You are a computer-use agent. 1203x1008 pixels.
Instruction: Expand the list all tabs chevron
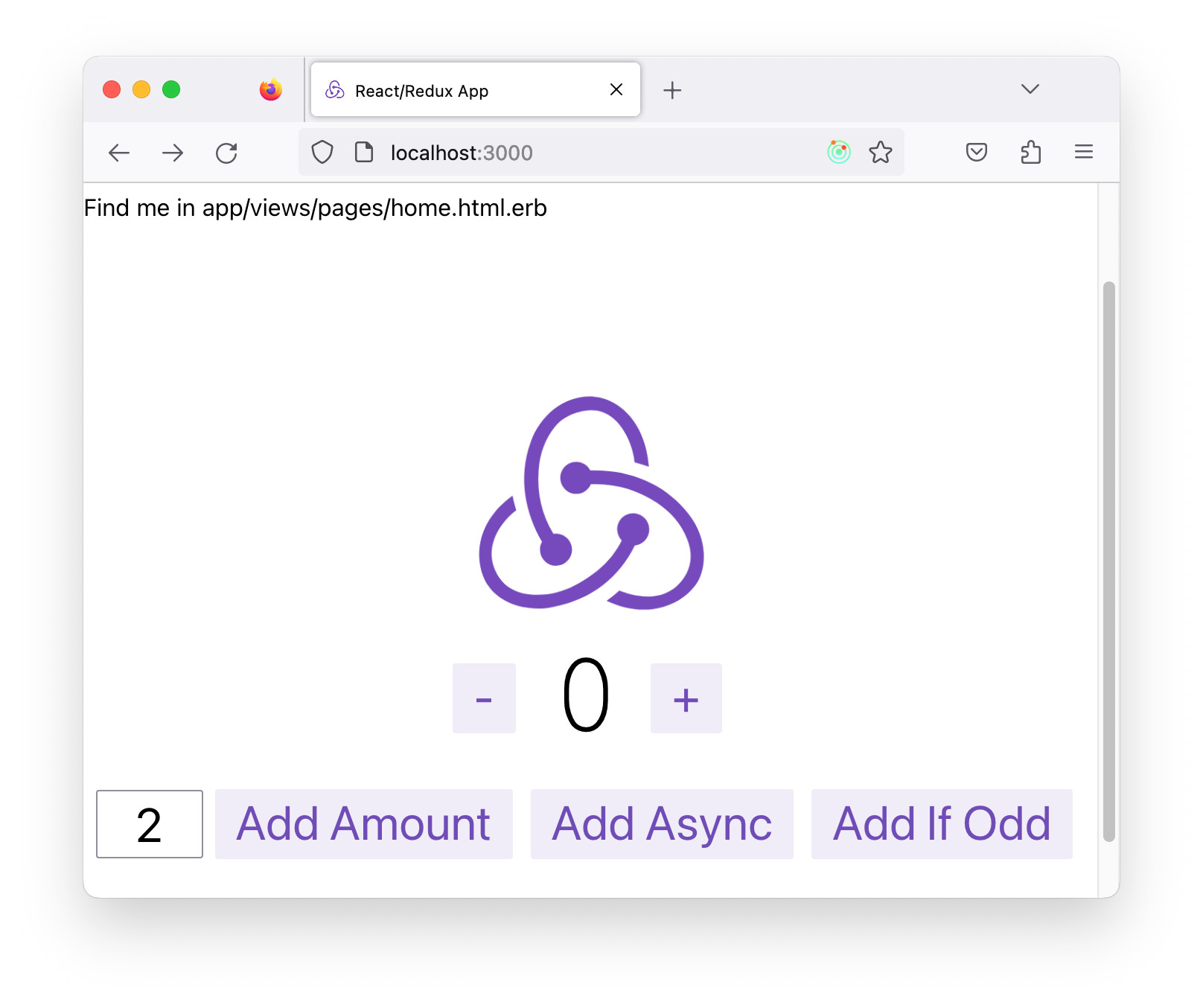[x=1030, y=89]
